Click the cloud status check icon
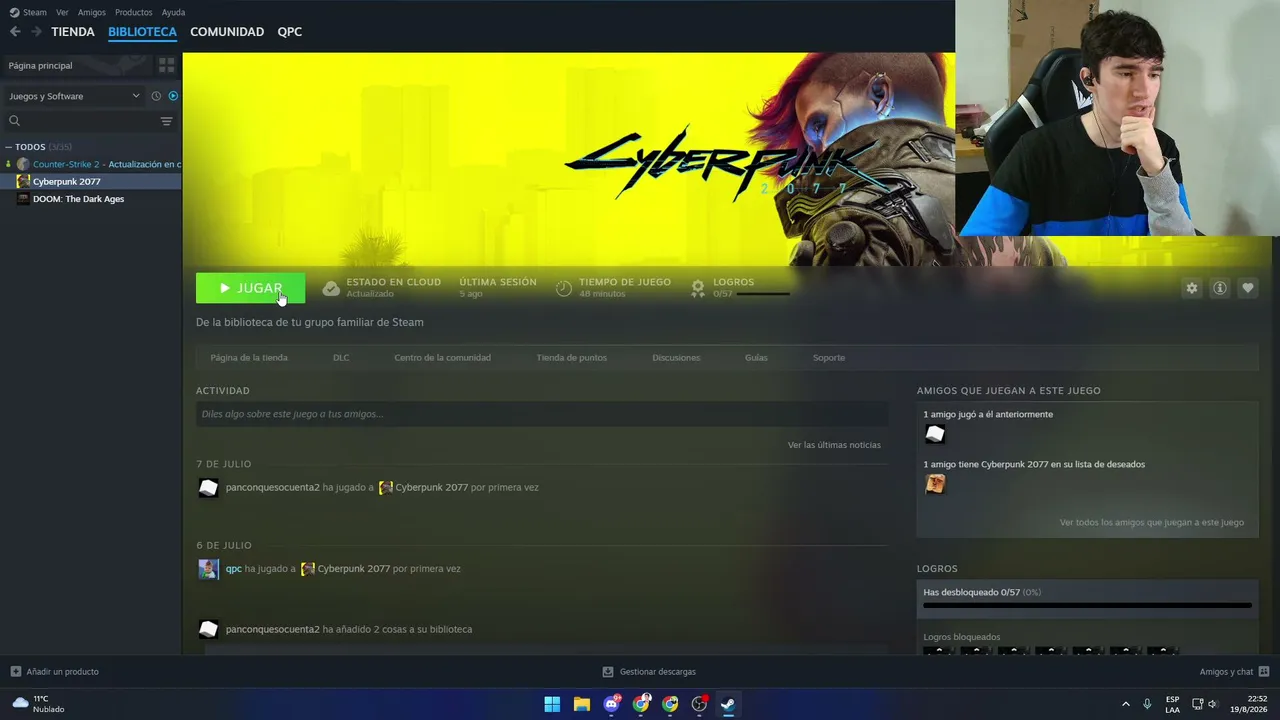 (x=331, y=288)
